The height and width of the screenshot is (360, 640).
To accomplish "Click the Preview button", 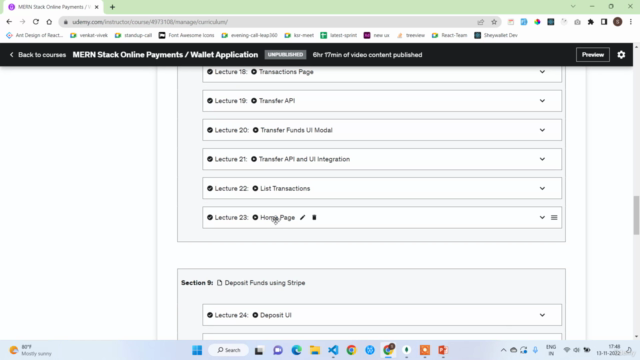I will 593,55.
